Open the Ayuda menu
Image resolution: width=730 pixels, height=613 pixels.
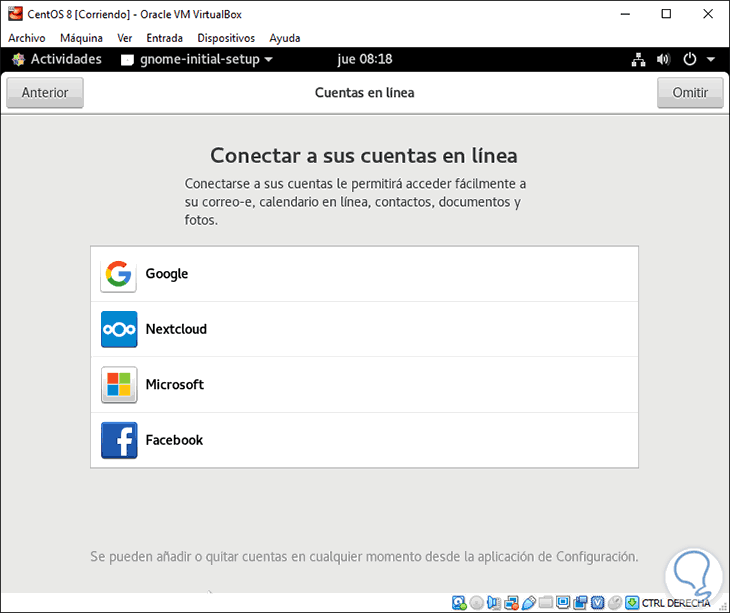[285, 38]
